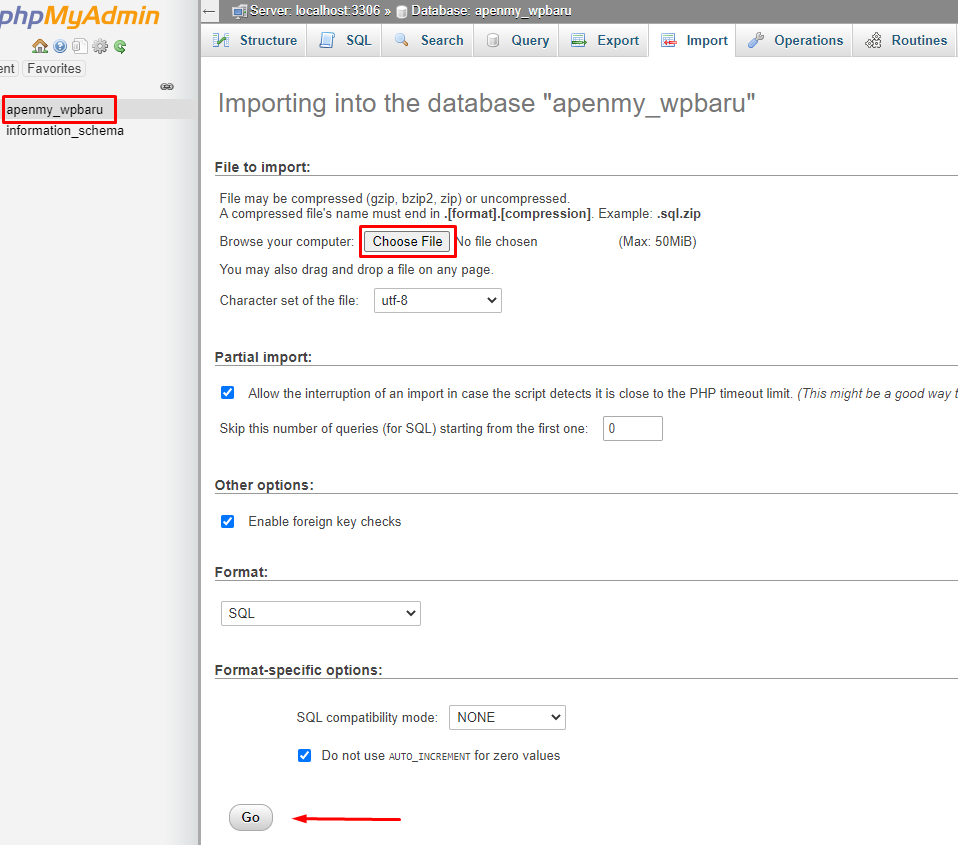Screen dimensions: 958x845
Task: Toggle 'Do not use AUTO_INCREMENT' checkbox
Action: tap(305, 755)
